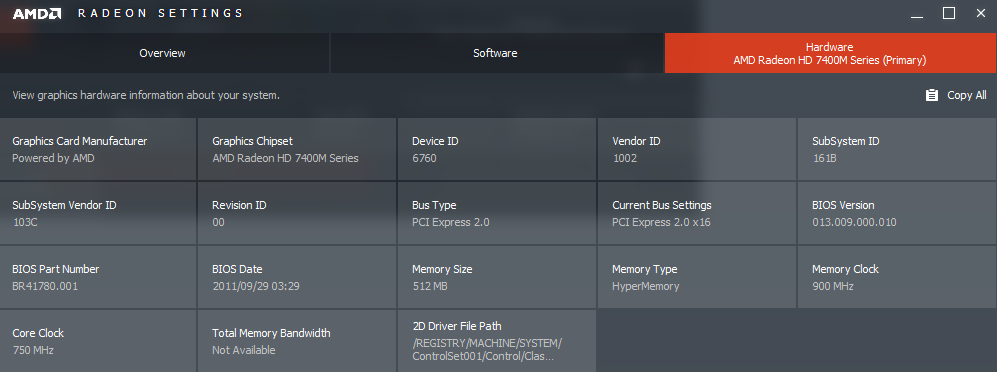Click the Powered by AMD text
997x372 pixels.
tap(53, 158)
